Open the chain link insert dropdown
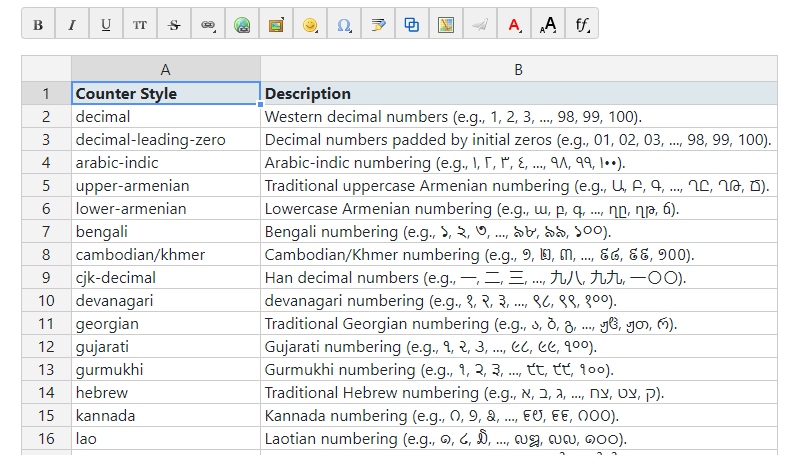792x464 pixels. tap(208, 25)
